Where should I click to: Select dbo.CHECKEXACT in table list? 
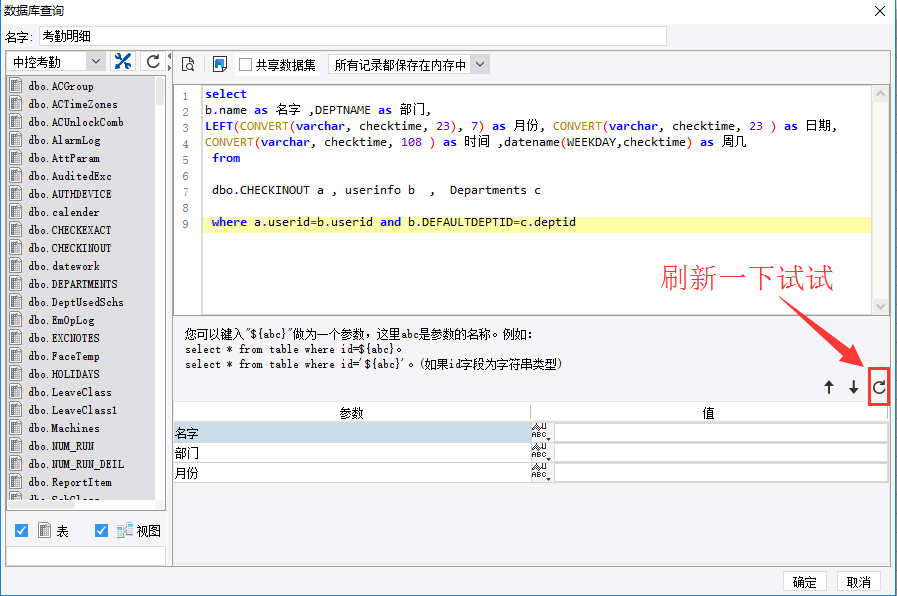[x=70, y=230]
